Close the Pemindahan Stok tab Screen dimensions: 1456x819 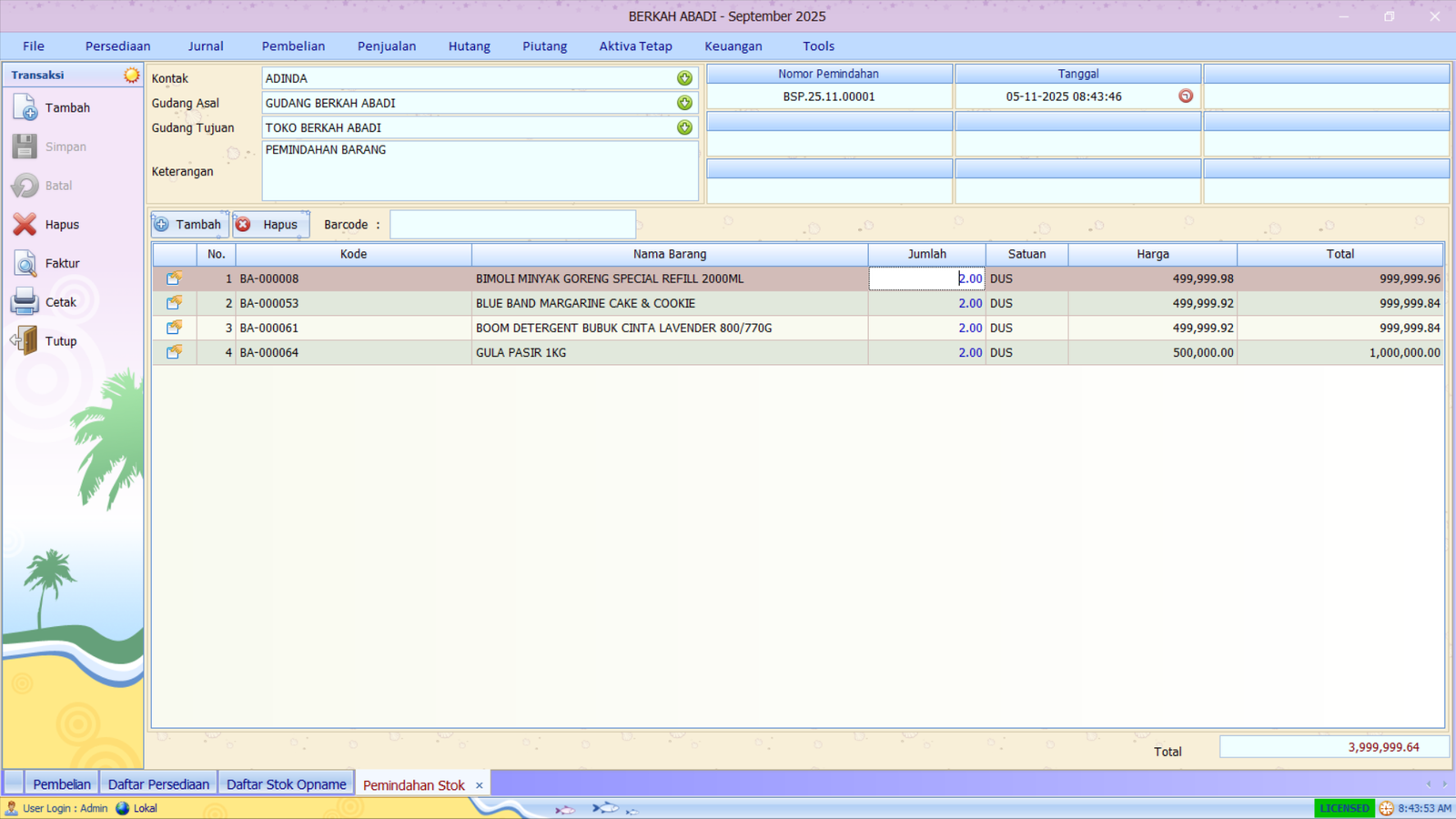(x=480, y=785)
